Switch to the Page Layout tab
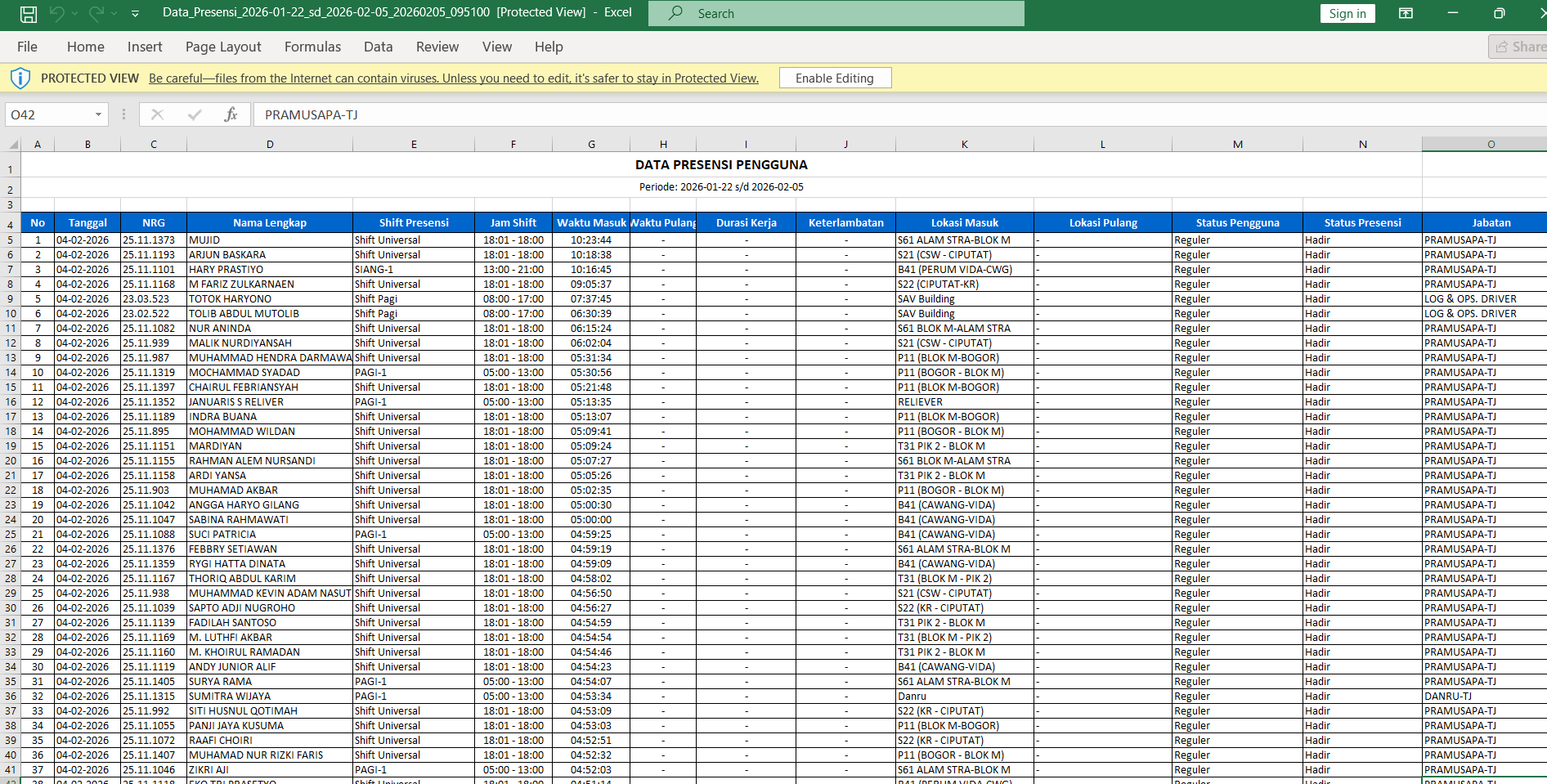 (223, 47)
